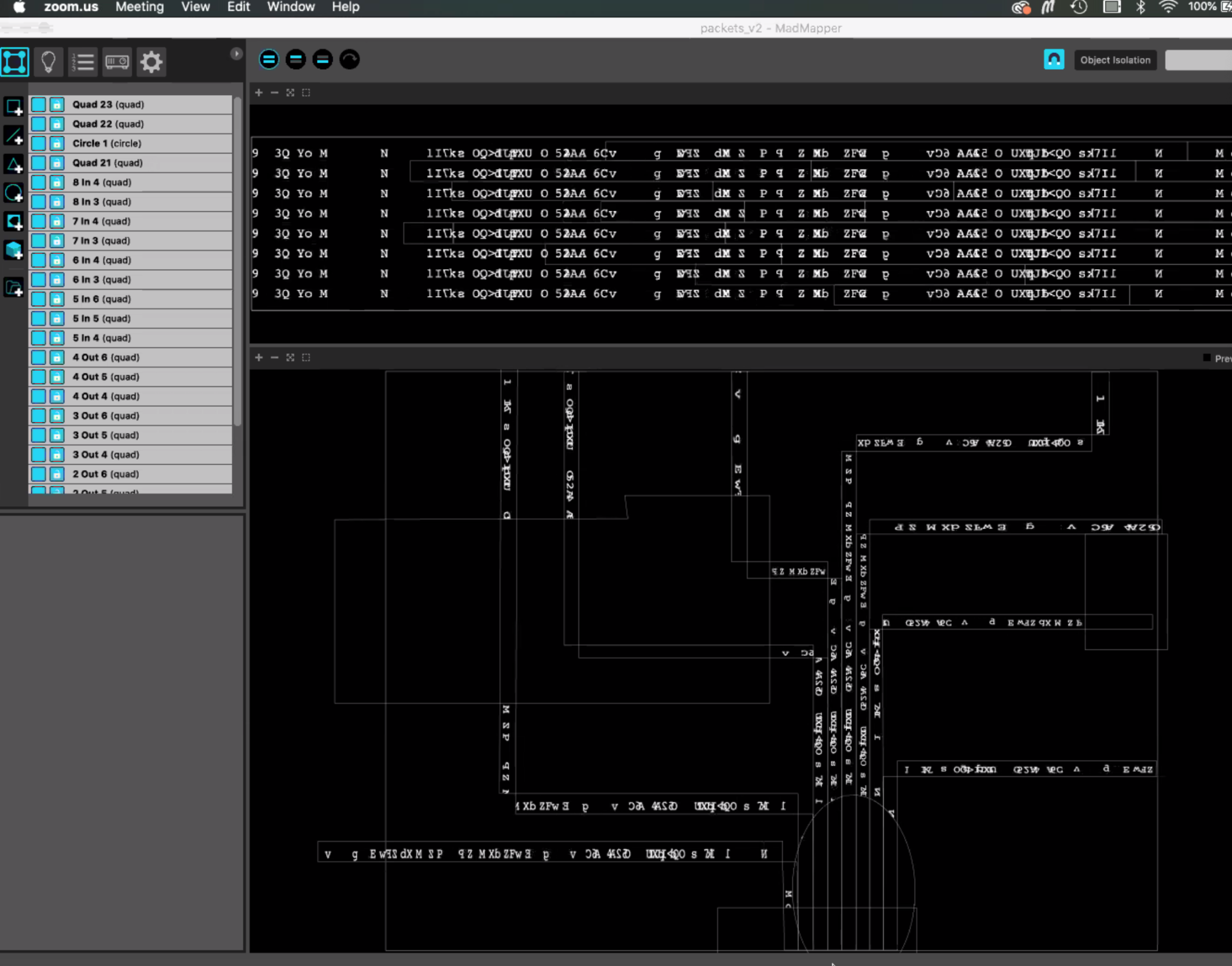The width and height of the screenshot is (1232, 966).
Task: Open the numbered Scenes list tab
Action: [83, 61]
